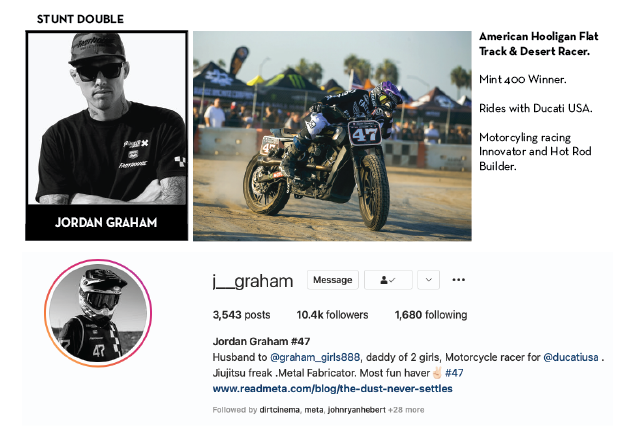Click the number 47 motorcycle racing photo

(332, 136)
